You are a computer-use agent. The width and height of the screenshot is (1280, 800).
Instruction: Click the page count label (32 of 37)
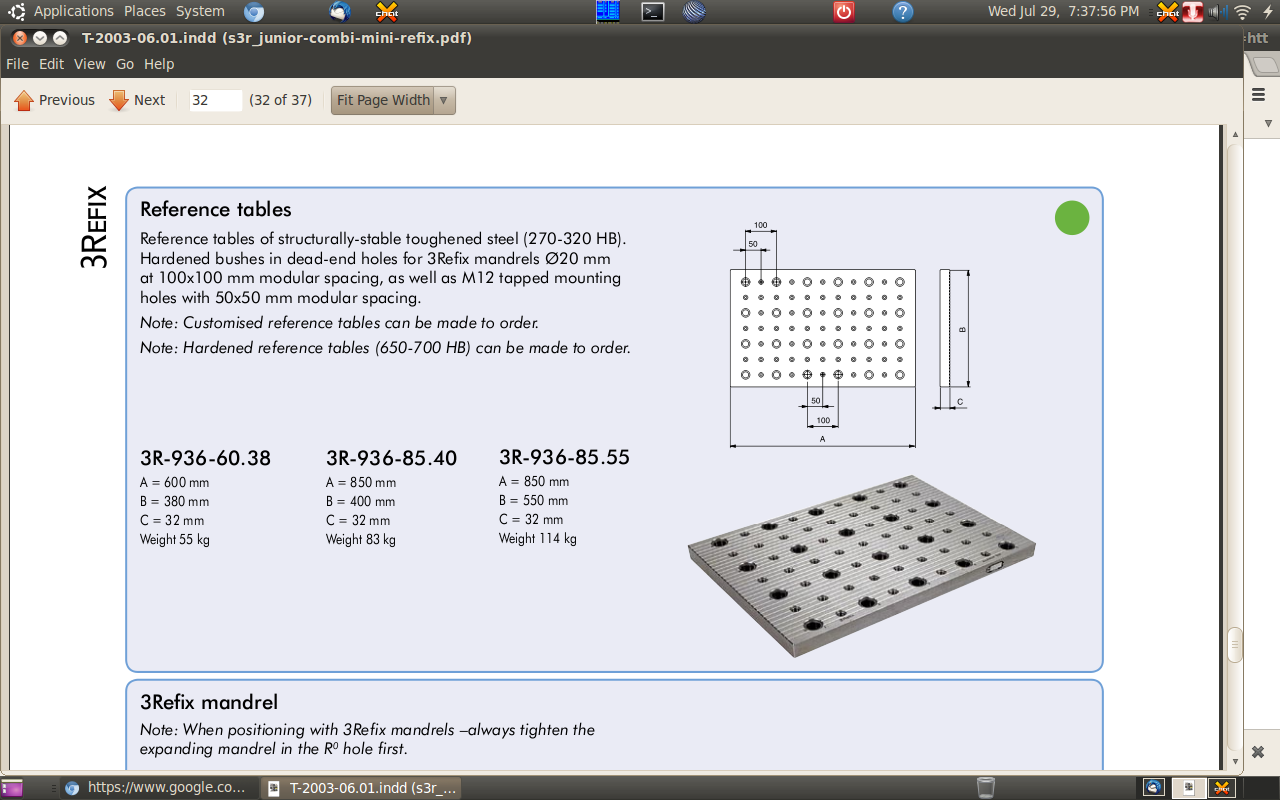280,100
